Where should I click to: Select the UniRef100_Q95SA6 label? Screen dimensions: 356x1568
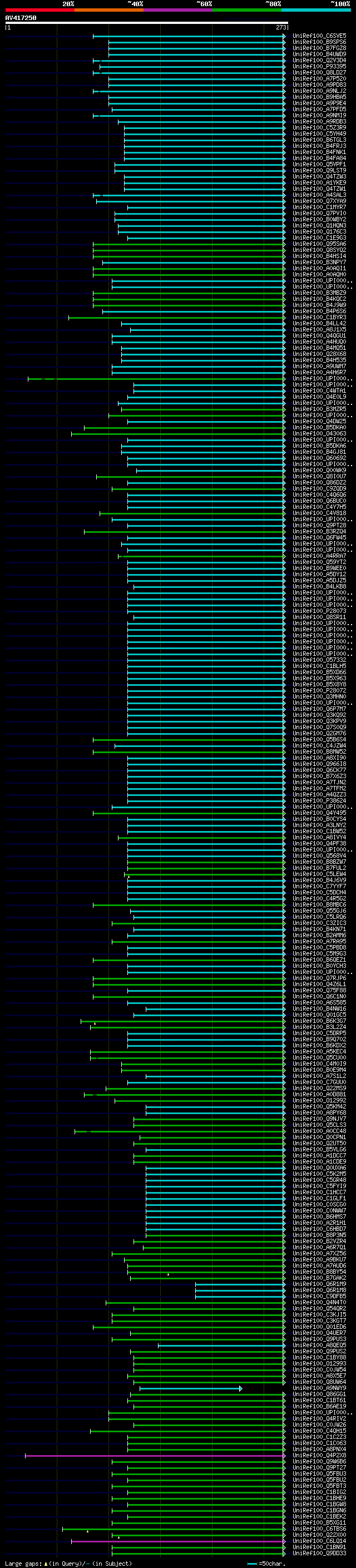319,244
